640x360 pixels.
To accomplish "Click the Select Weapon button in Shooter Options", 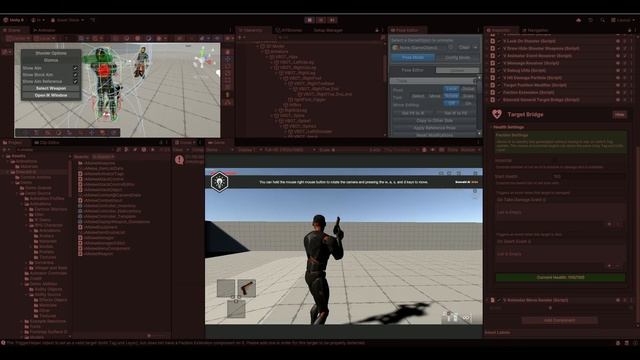I will pos(51,88).
